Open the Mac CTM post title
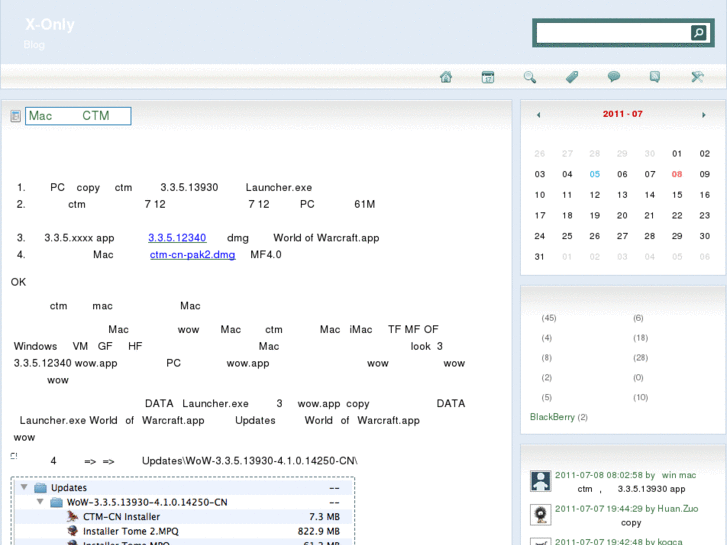 point(78,116)
